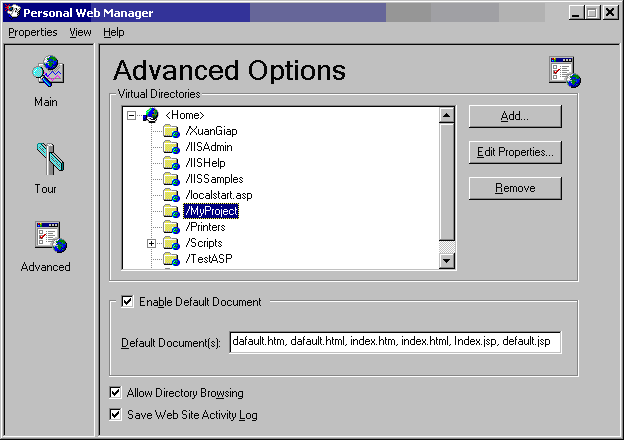Select the Advanced sidebar icon
The width and height of the screenshot is (624, 440).
click(x=46, y=238)
